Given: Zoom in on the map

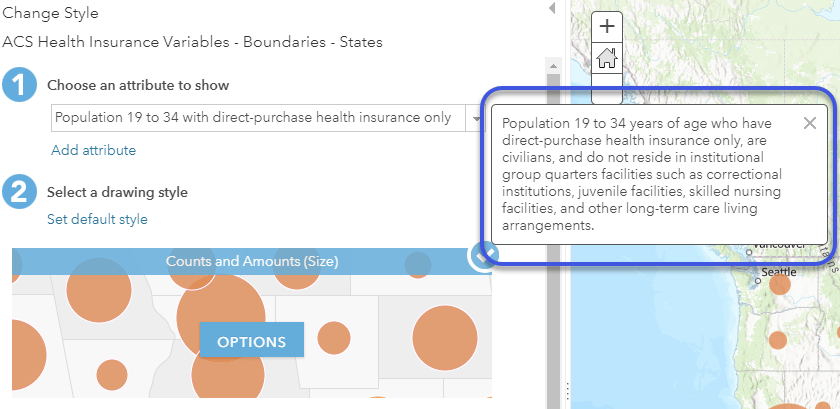Looking at the screenshot, I should (606, 27).
